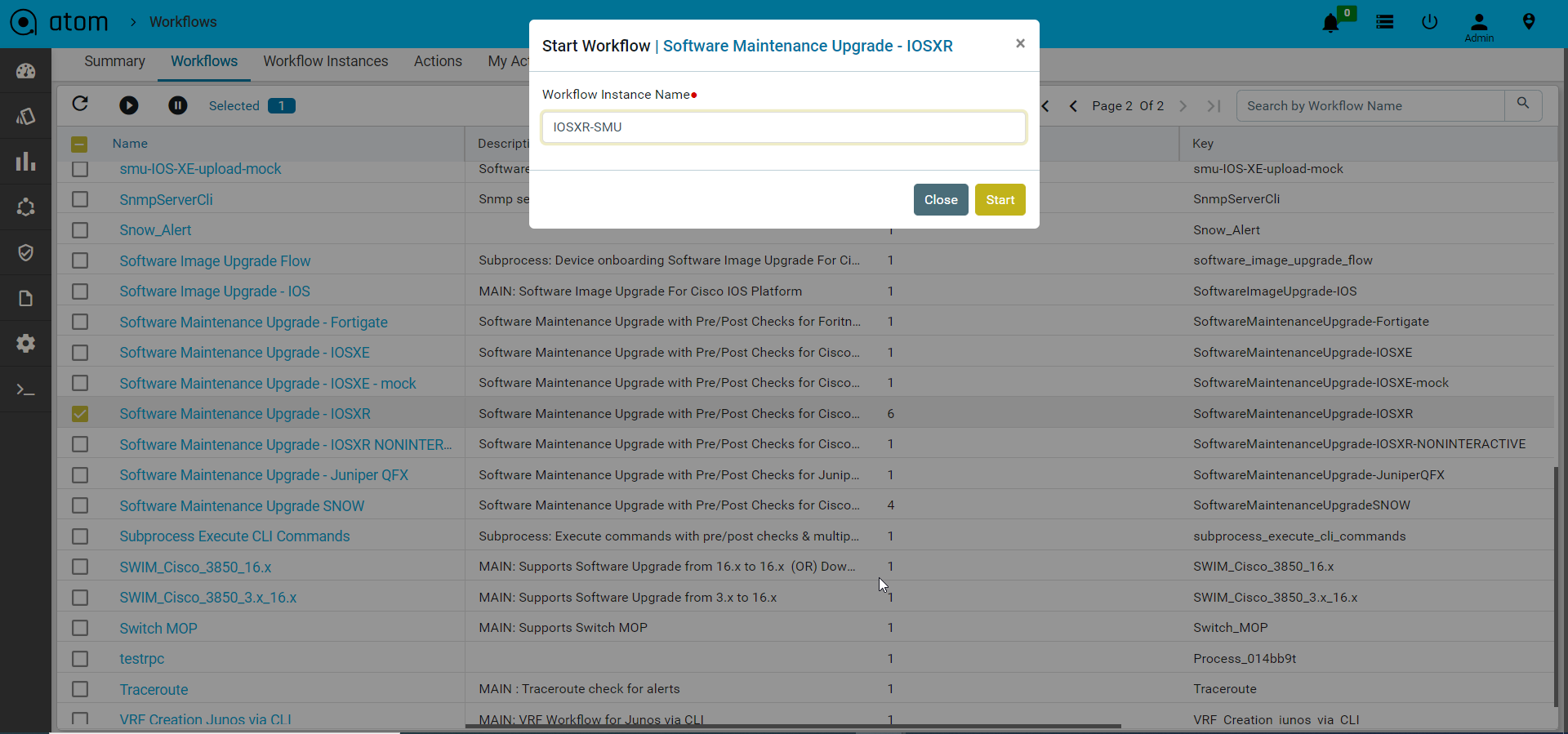
Task: Close the Start Workflow dialog with X
Action: (1020, 43)
